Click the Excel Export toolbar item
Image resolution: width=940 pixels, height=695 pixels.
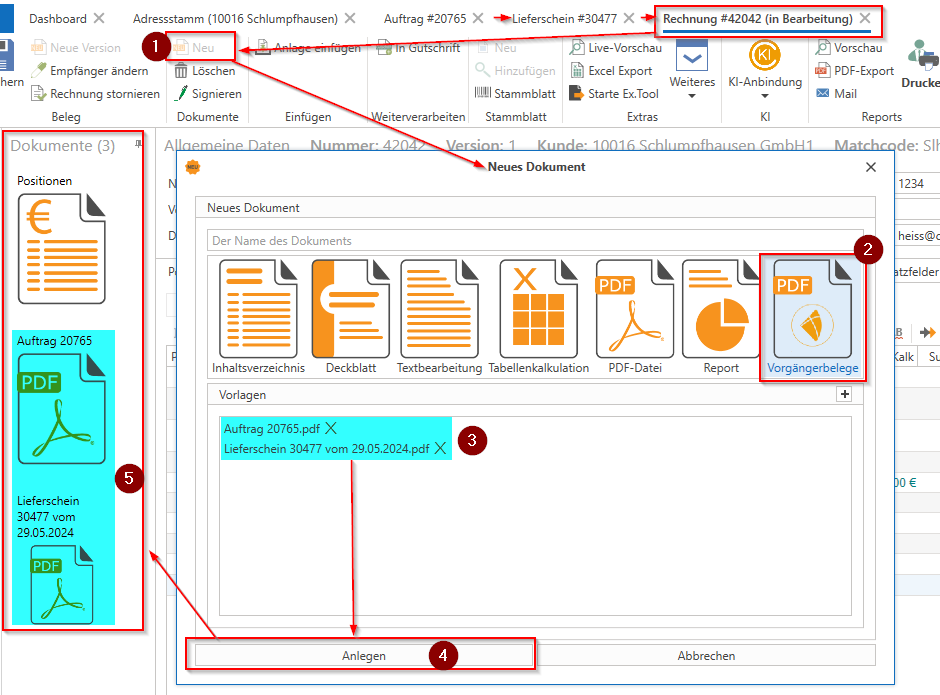tap(610, 71)
